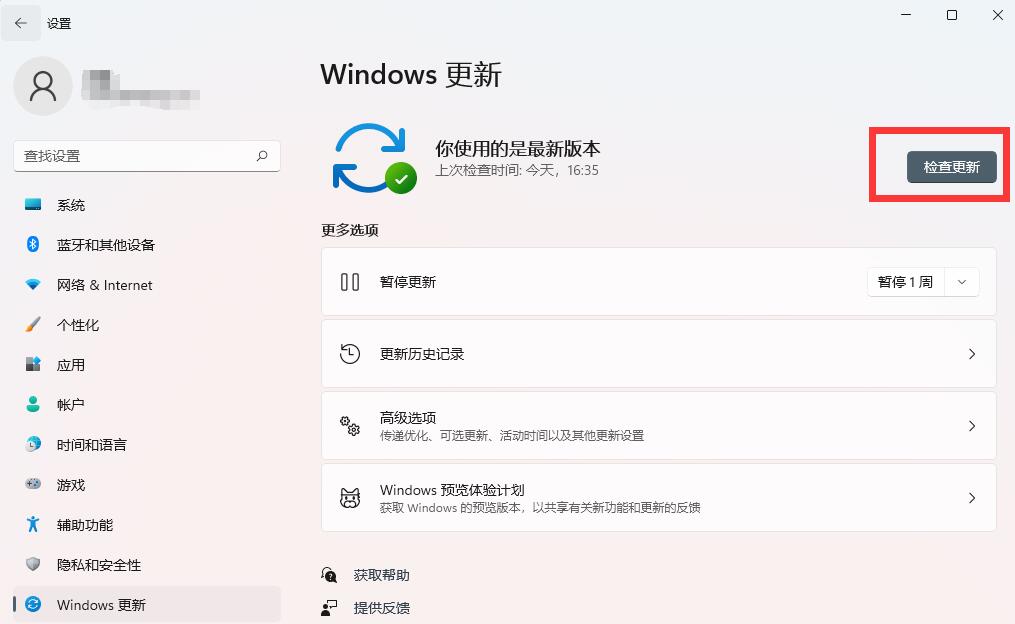The width and height of the screenshot is (1015, 624).
Task: Click the gaming controller icon
Action: [33, 484]
